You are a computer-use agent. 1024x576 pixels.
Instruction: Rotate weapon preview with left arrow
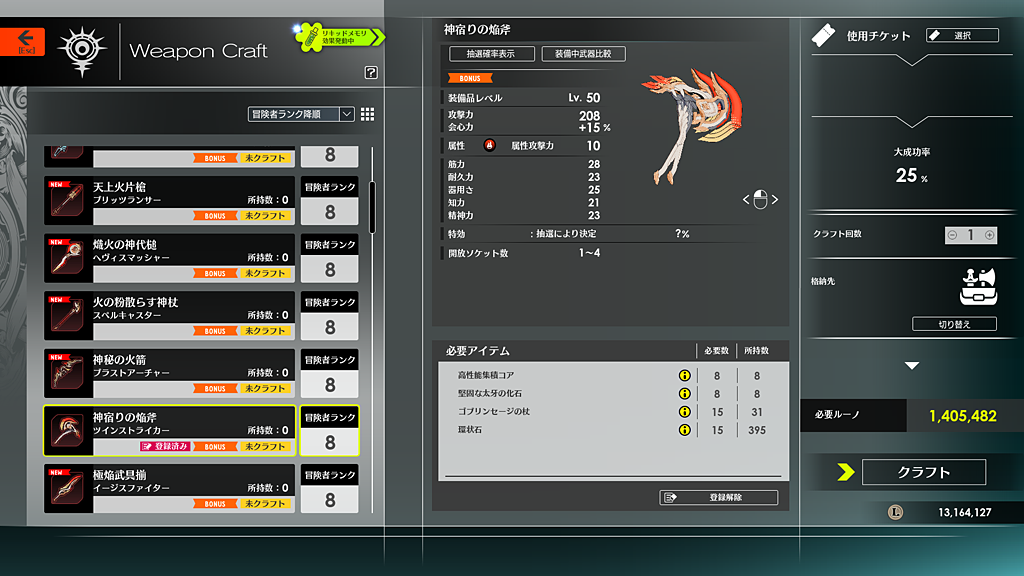(x=745, y=200)
